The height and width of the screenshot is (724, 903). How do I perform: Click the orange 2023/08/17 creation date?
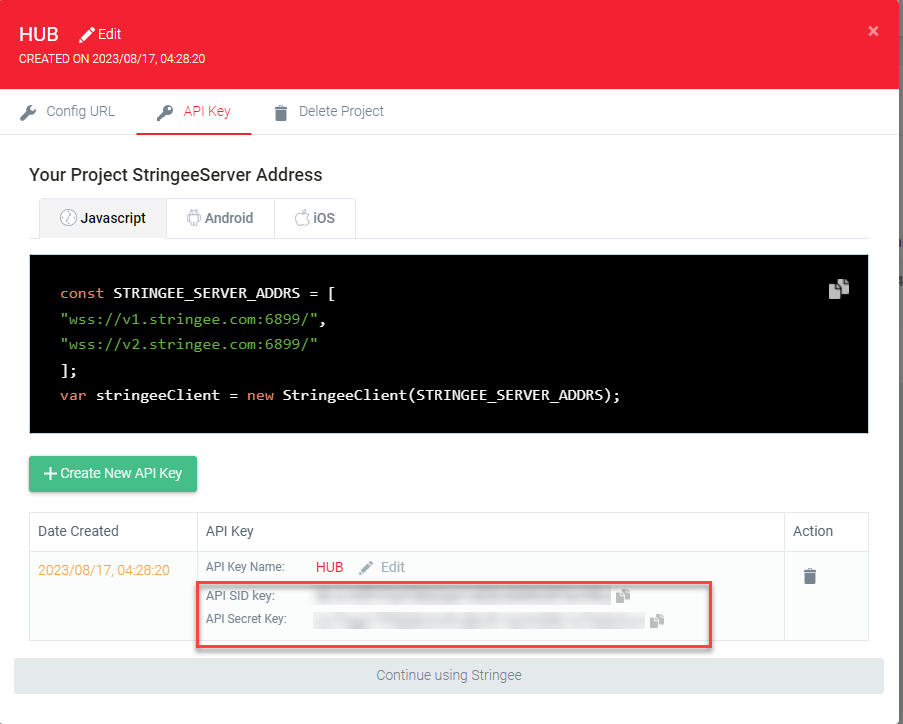[x=104, y=571]
